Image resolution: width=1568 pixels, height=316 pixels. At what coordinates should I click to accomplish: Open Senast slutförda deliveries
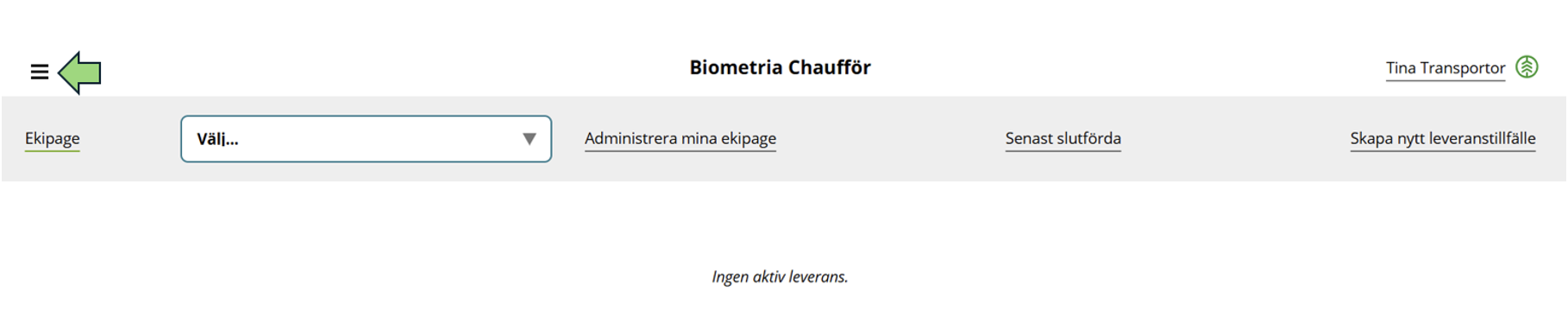click(x=1063, y=139)
